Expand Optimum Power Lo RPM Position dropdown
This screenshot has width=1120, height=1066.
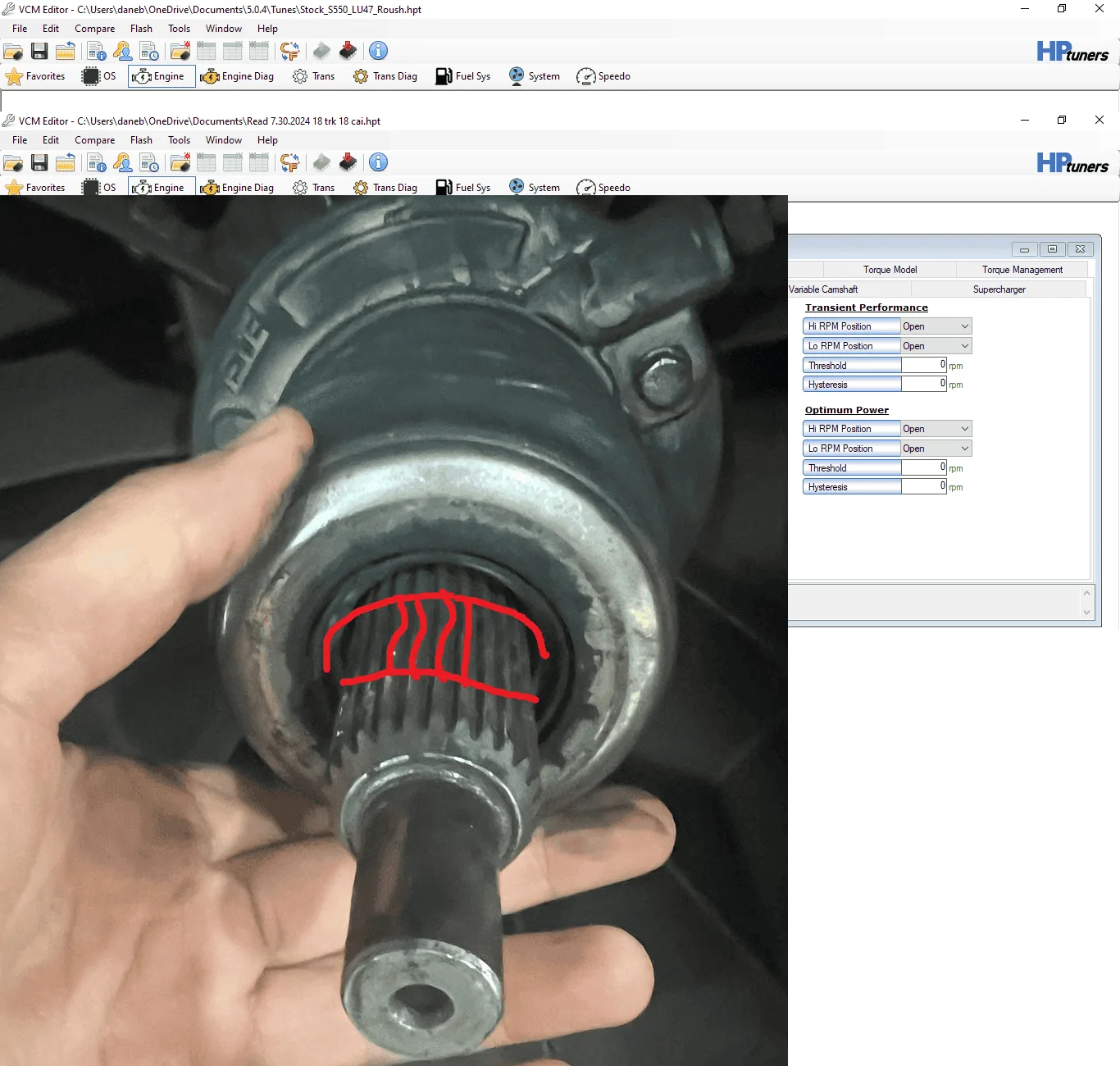tap(964, 449)
